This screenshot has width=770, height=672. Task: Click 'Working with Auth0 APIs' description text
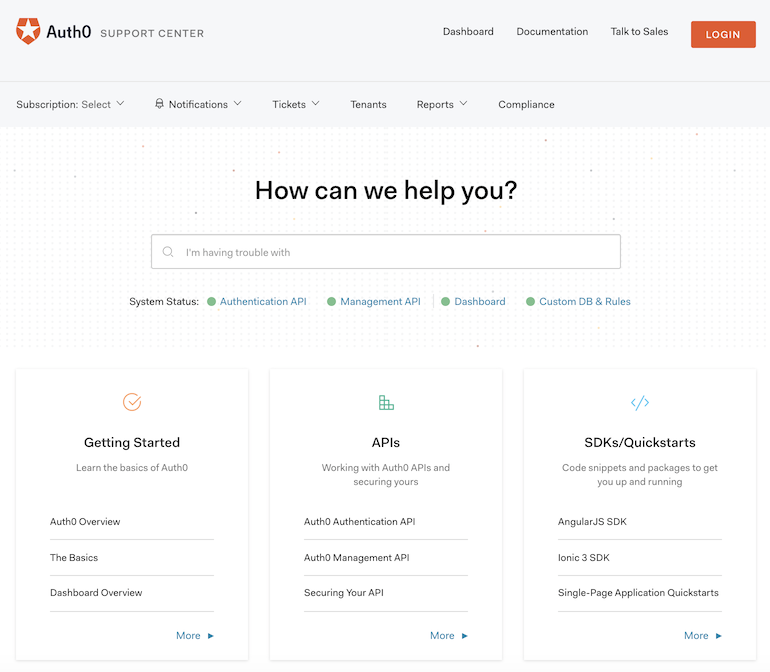coord(385,475)
